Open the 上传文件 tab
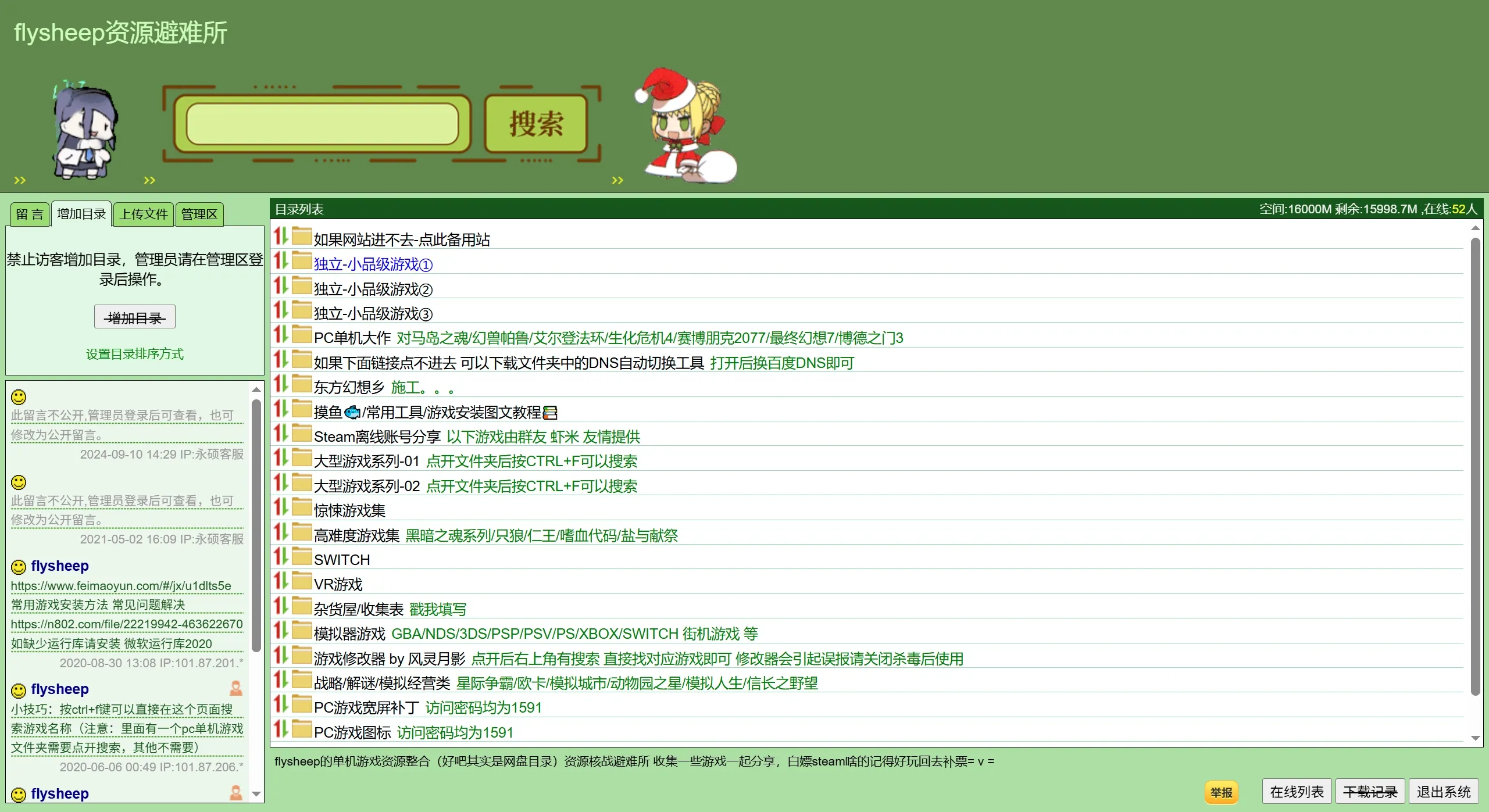This screenshot has width=1489, height=812. pos(143,214)
